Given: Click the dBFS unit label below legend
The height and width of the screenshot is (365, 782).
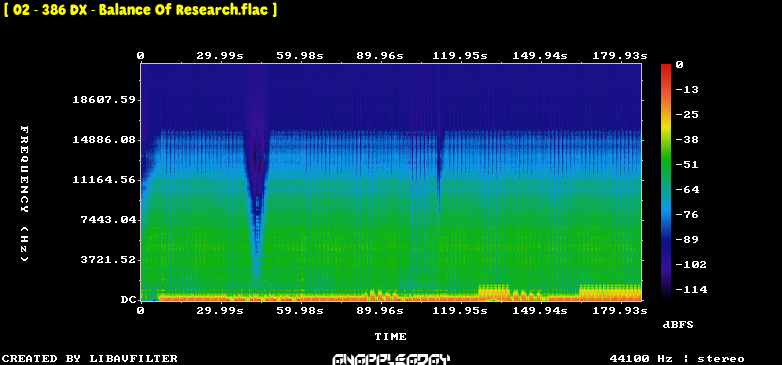Looking at the screenshot, I should click(678, 325).
